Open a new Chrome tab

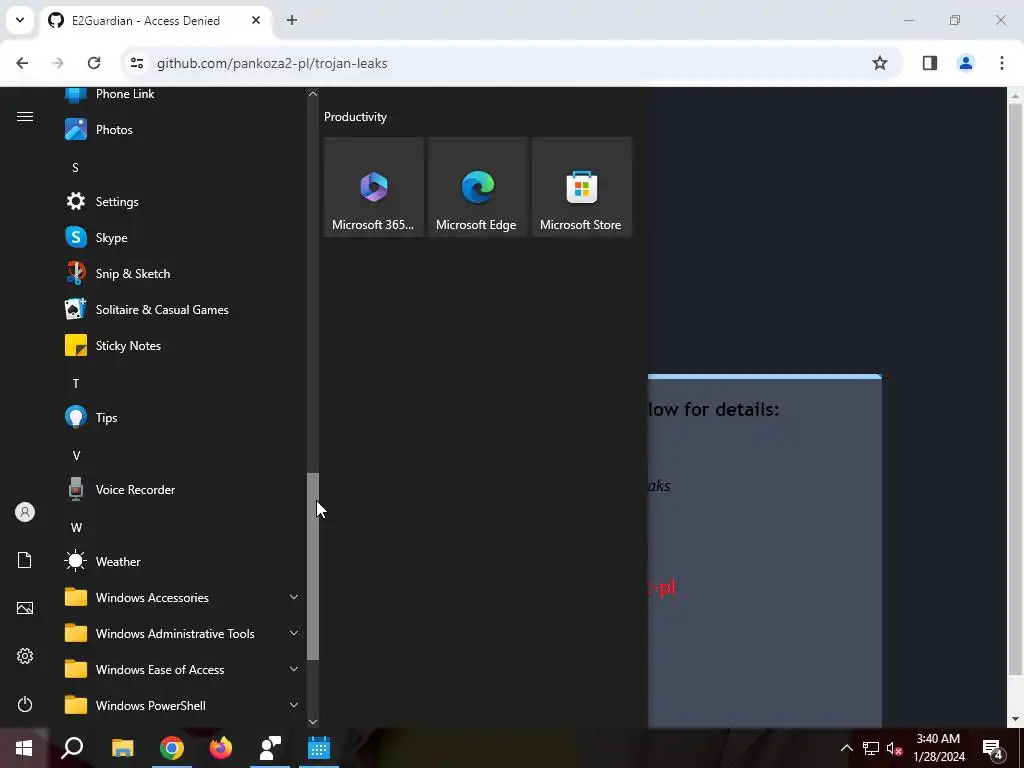(292, 20)
